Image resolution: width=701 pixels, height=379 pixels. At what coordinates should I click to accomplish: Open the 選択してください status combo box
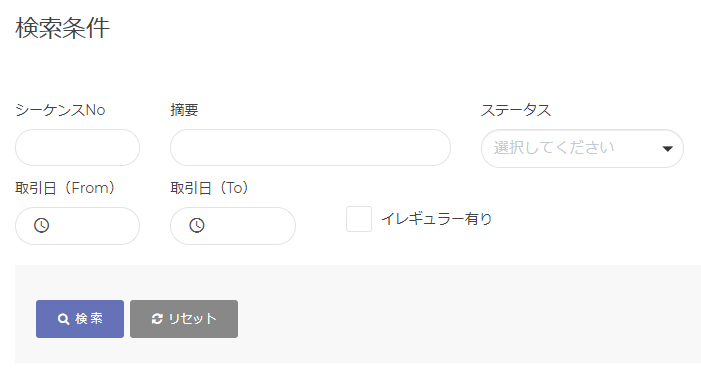click(x=582, y=148)
